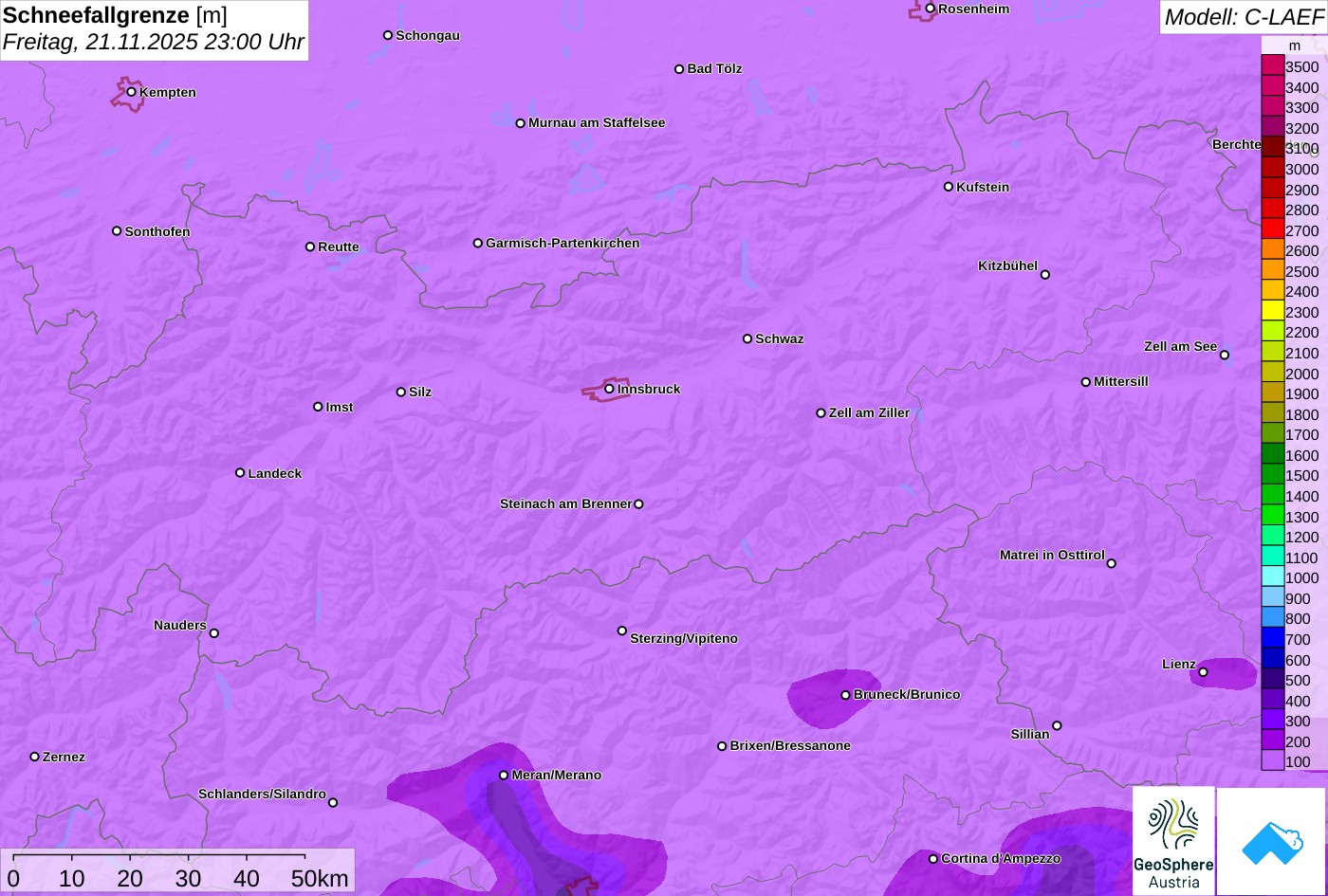This screenshot has width=1328, height=896.
Task: Click the Kufstein marker dot
Action: [949, 186]
